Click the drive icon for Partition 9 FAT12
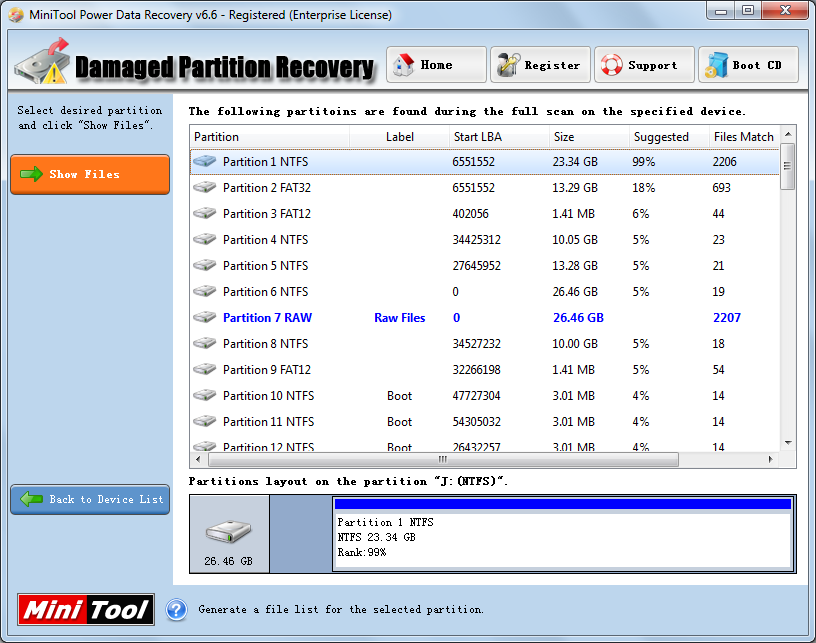The height and width of the screenshot is (643, 816). 205,369
